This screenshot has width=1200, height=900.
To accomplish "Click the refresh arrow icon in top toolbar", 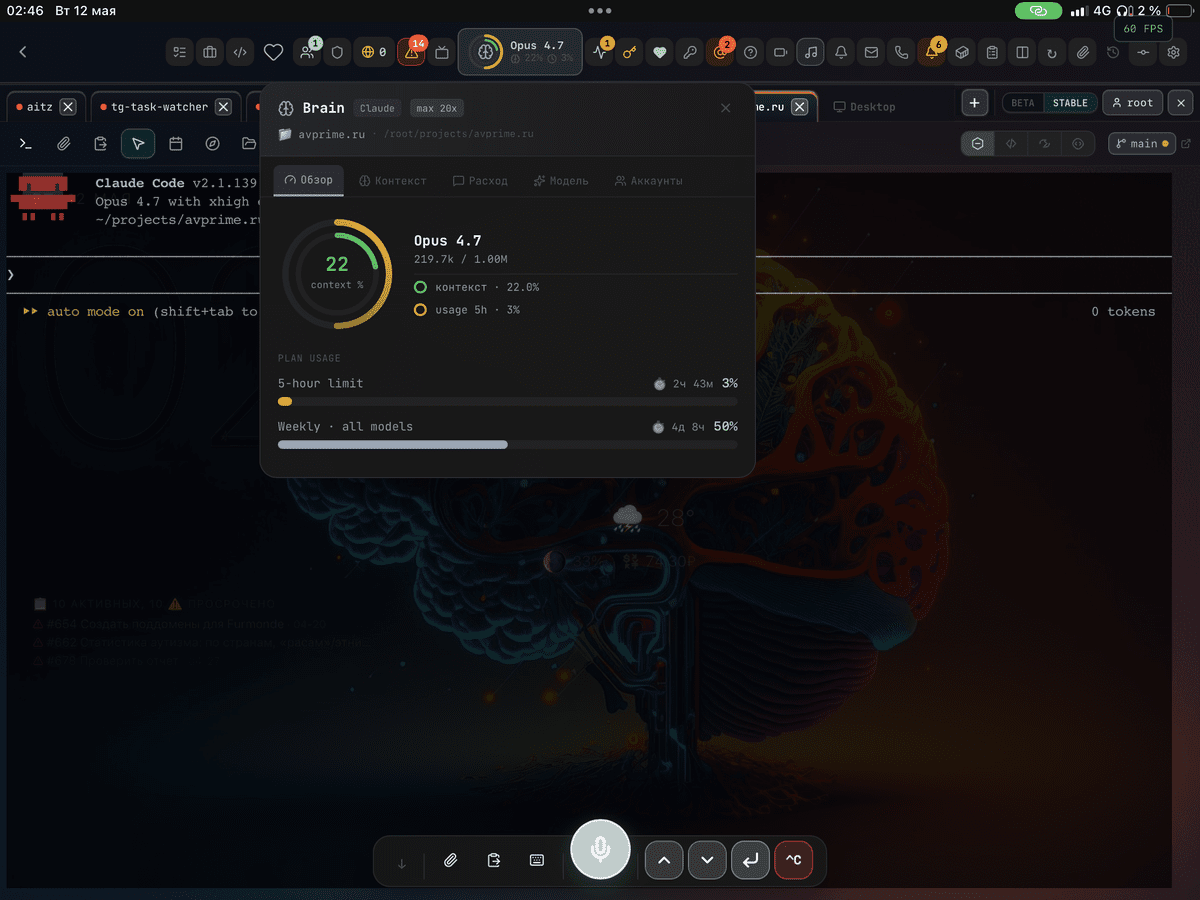I will [x=1052, y=52].
